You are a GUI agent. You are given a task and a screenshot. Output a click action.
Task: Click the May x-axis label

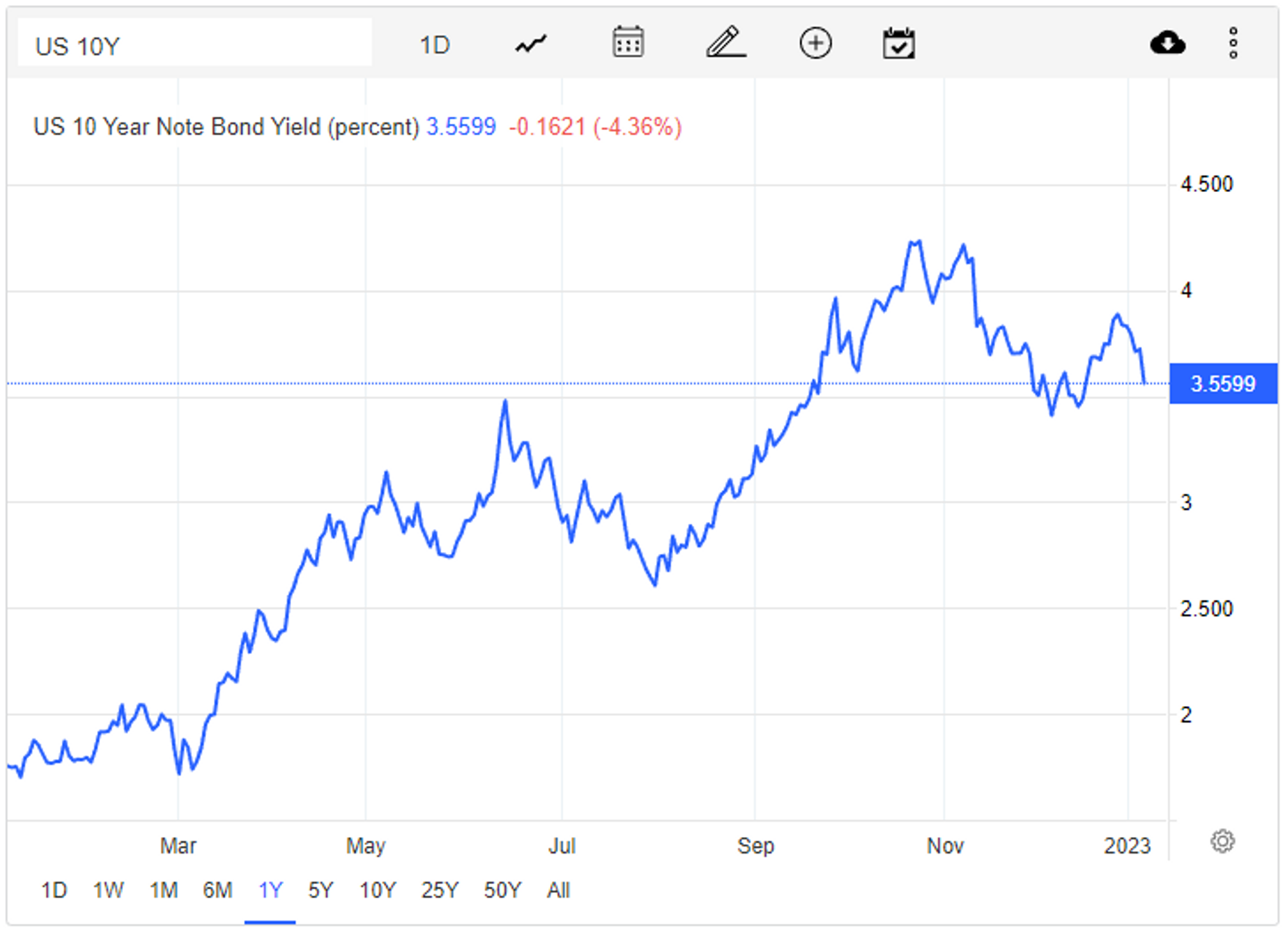click(366, 845)
